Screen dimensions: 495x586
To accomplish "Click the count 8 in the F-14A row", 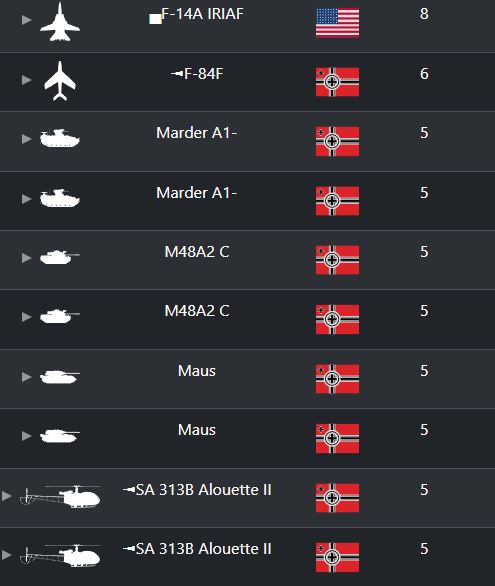I will (x=424, y=14).
